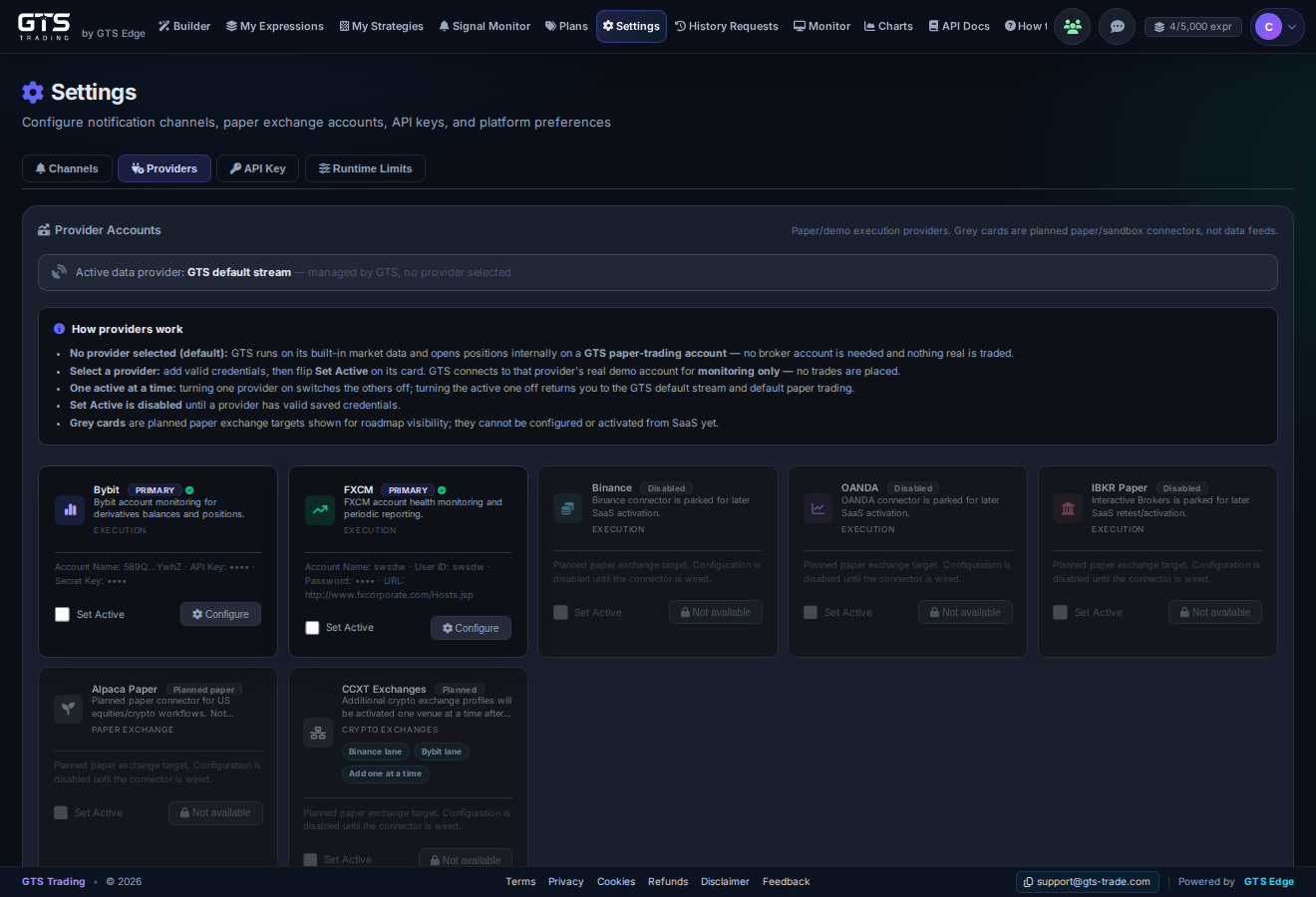Open Signal Monitor page
Image resolution: width=1316 pixels, height=897 pixels.
point(485,26)
